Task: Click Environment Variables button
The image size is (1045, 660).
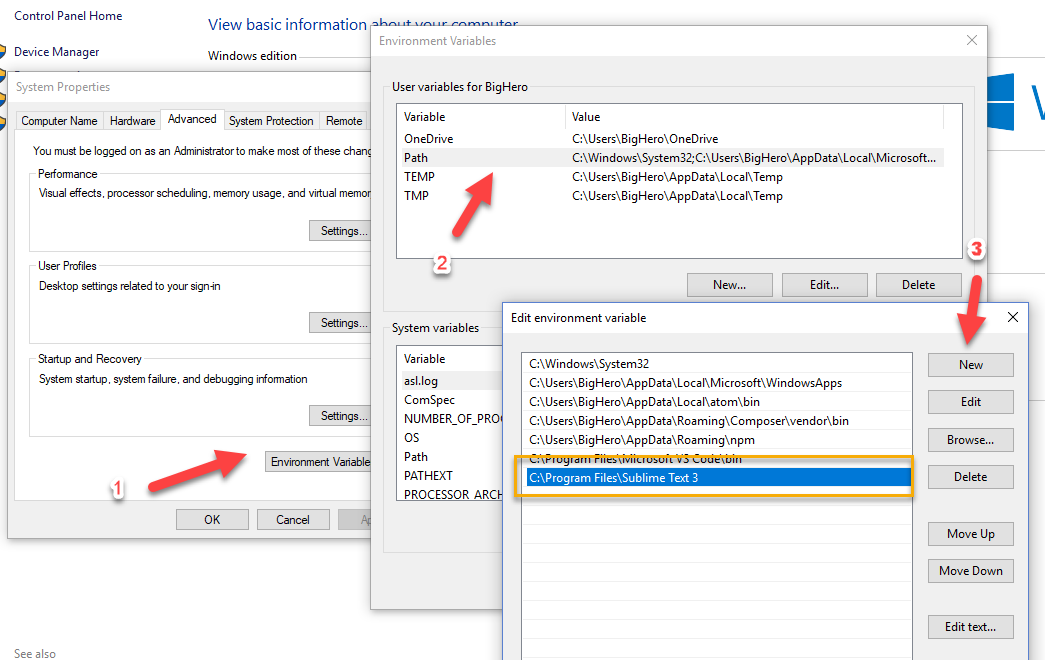Action: tap(319, 462)
